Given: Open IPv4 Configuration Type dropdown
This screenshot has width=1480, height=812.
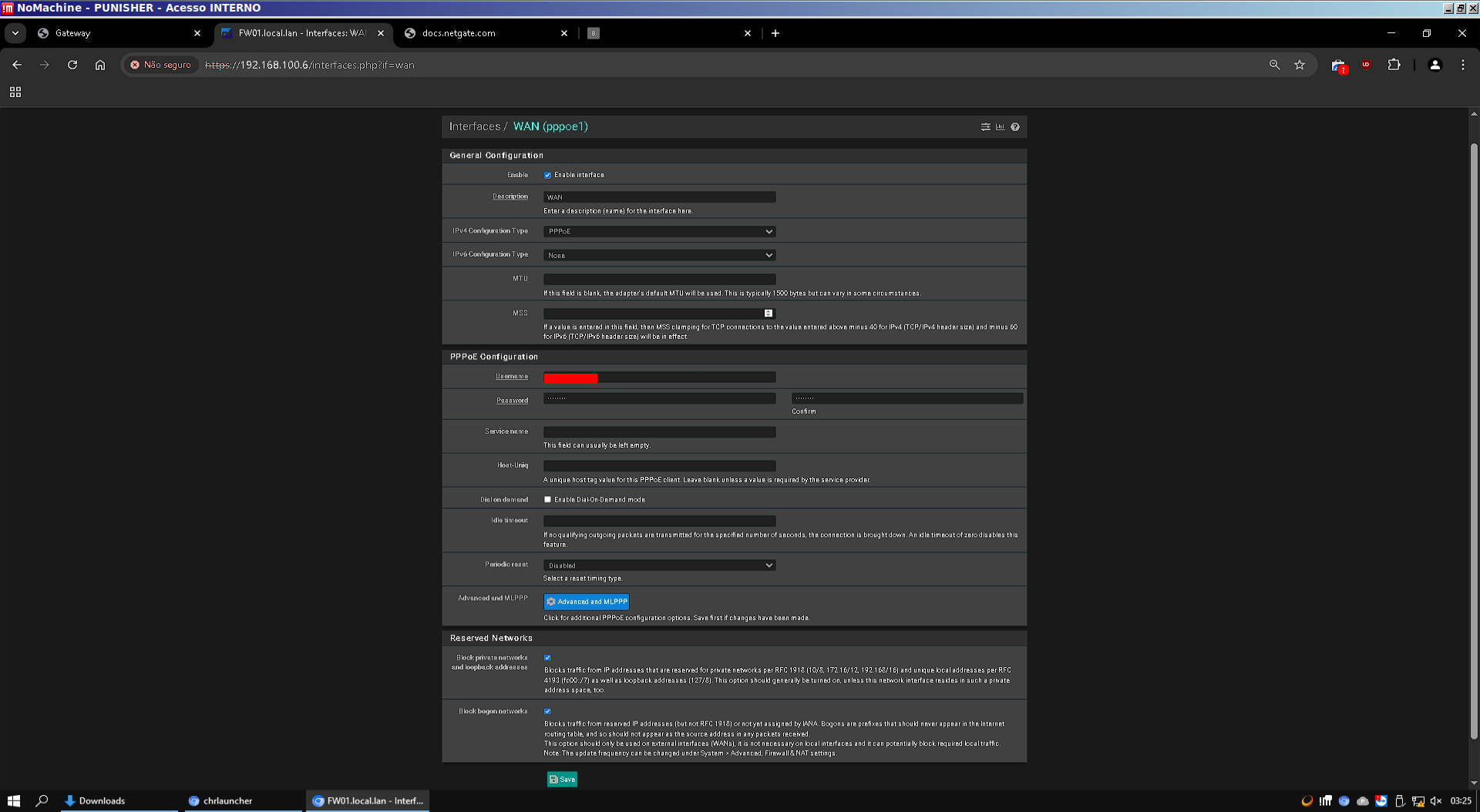Looking at the screenshot, I should [659, 231].
